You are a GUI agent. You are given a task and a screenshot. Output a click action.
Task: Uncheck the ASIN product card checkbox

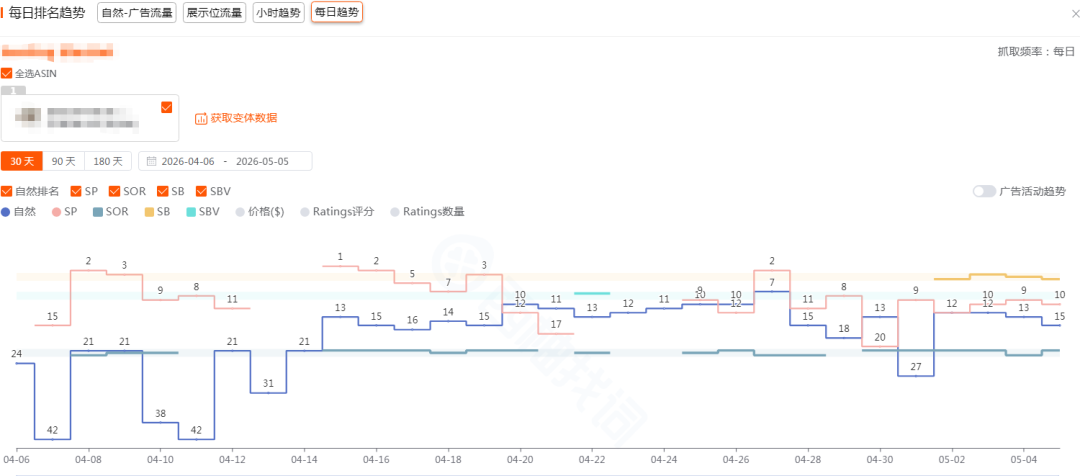(166, 107)
